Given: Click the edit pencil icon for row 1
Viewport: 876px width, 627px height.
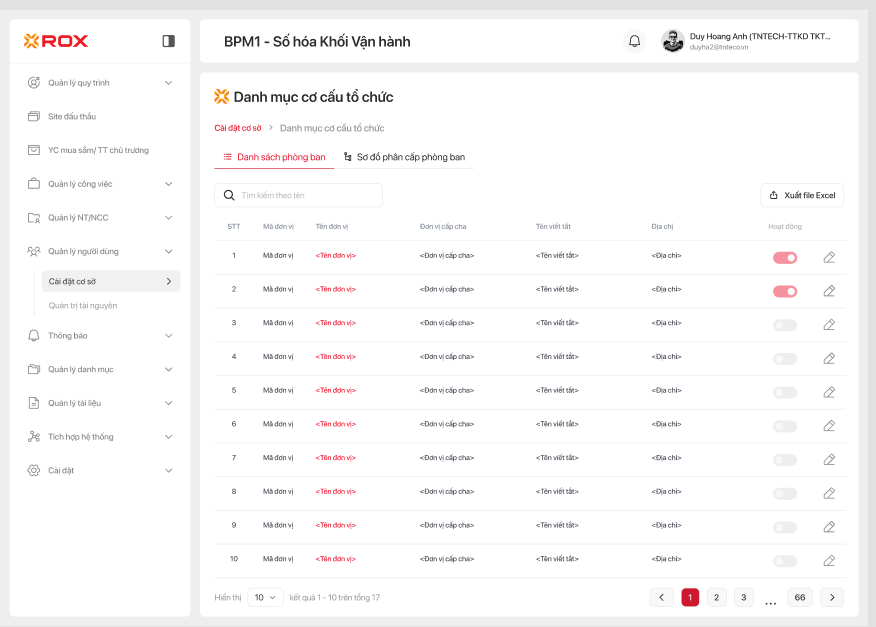Looking at the screenshot, I should tap(829, 257).
